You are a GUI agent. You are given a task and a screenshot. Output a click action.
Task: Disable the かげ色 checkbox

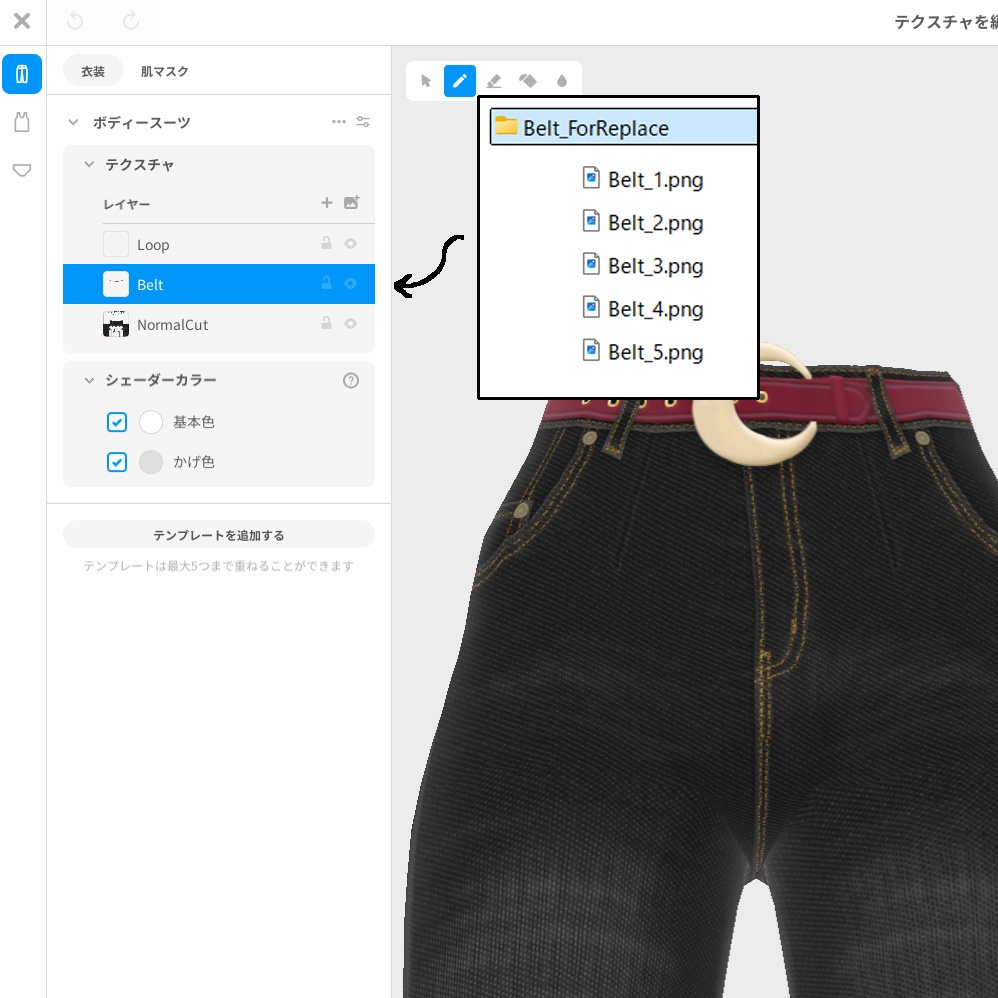point(117,462)
